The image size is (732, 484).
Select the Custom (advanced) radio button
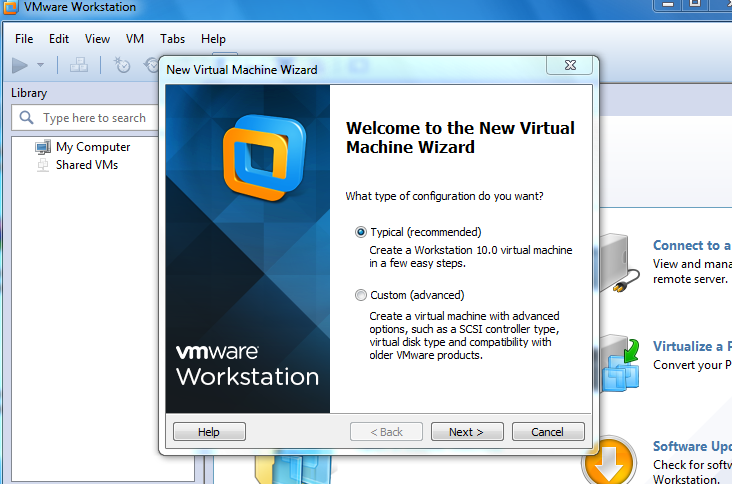point(360,295)
